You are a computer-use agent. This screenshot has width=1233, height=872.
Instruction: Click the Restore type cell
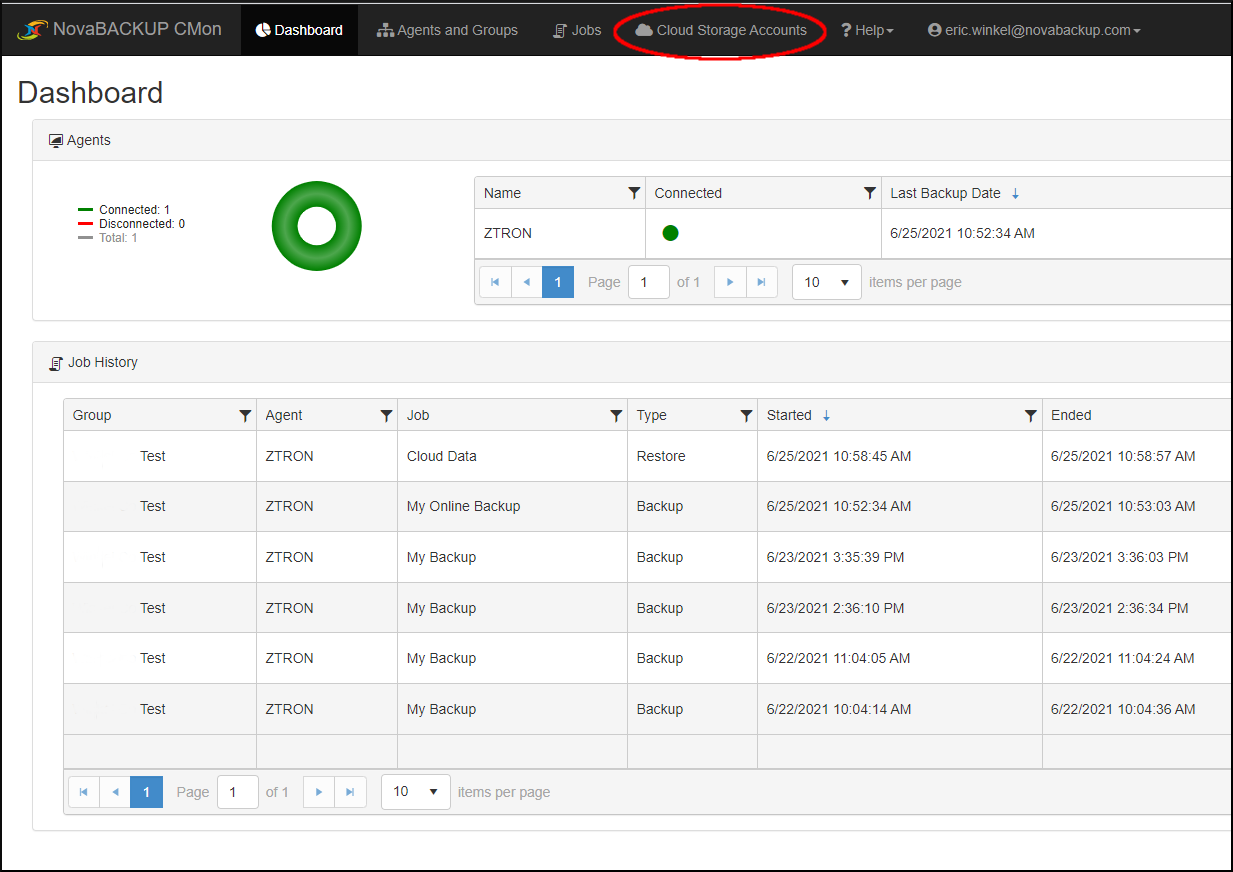[x=661, y=457]
